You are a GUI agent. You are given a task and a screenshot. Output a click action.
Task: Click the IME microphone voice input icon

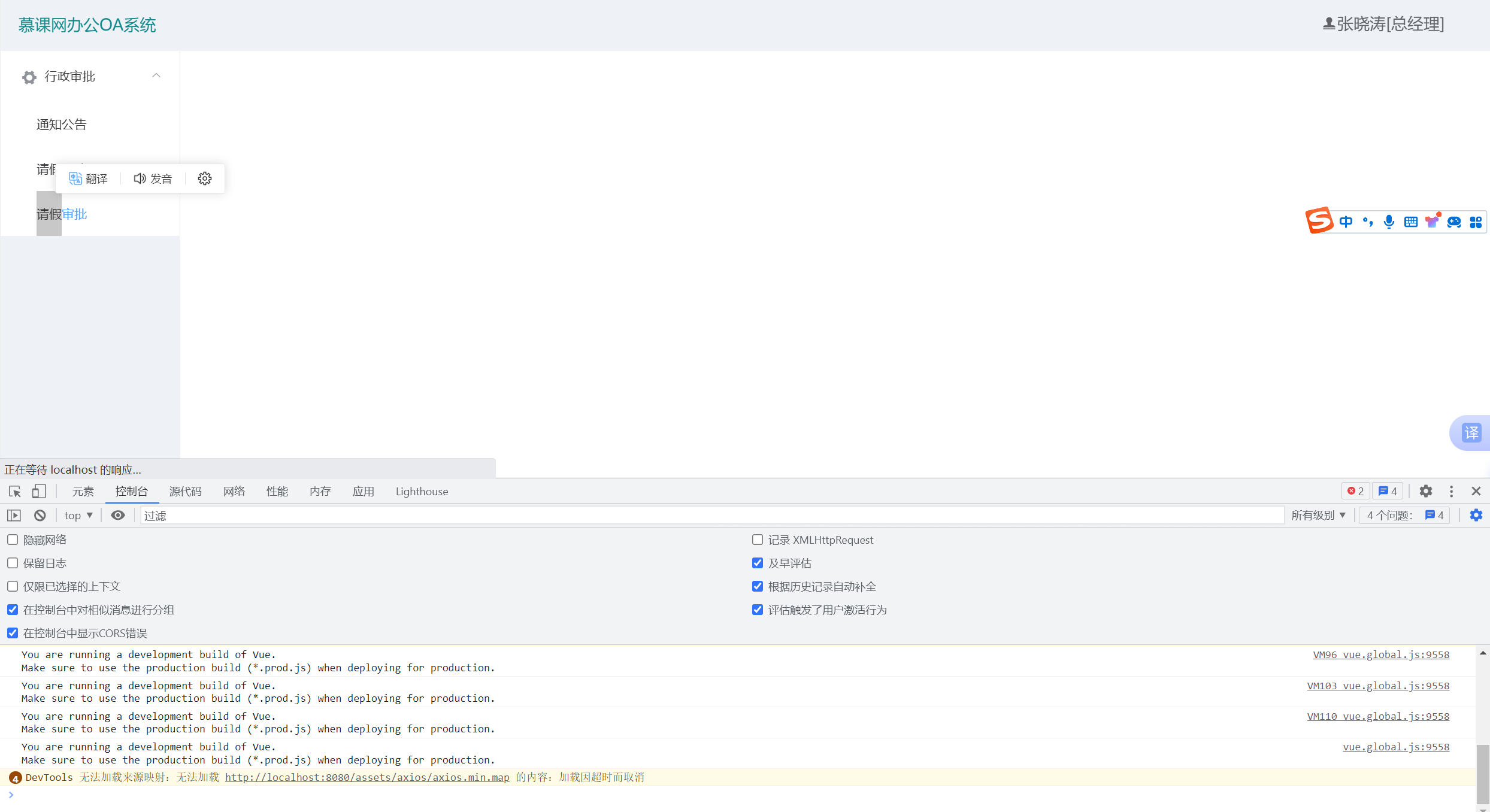coord(1389,222)
